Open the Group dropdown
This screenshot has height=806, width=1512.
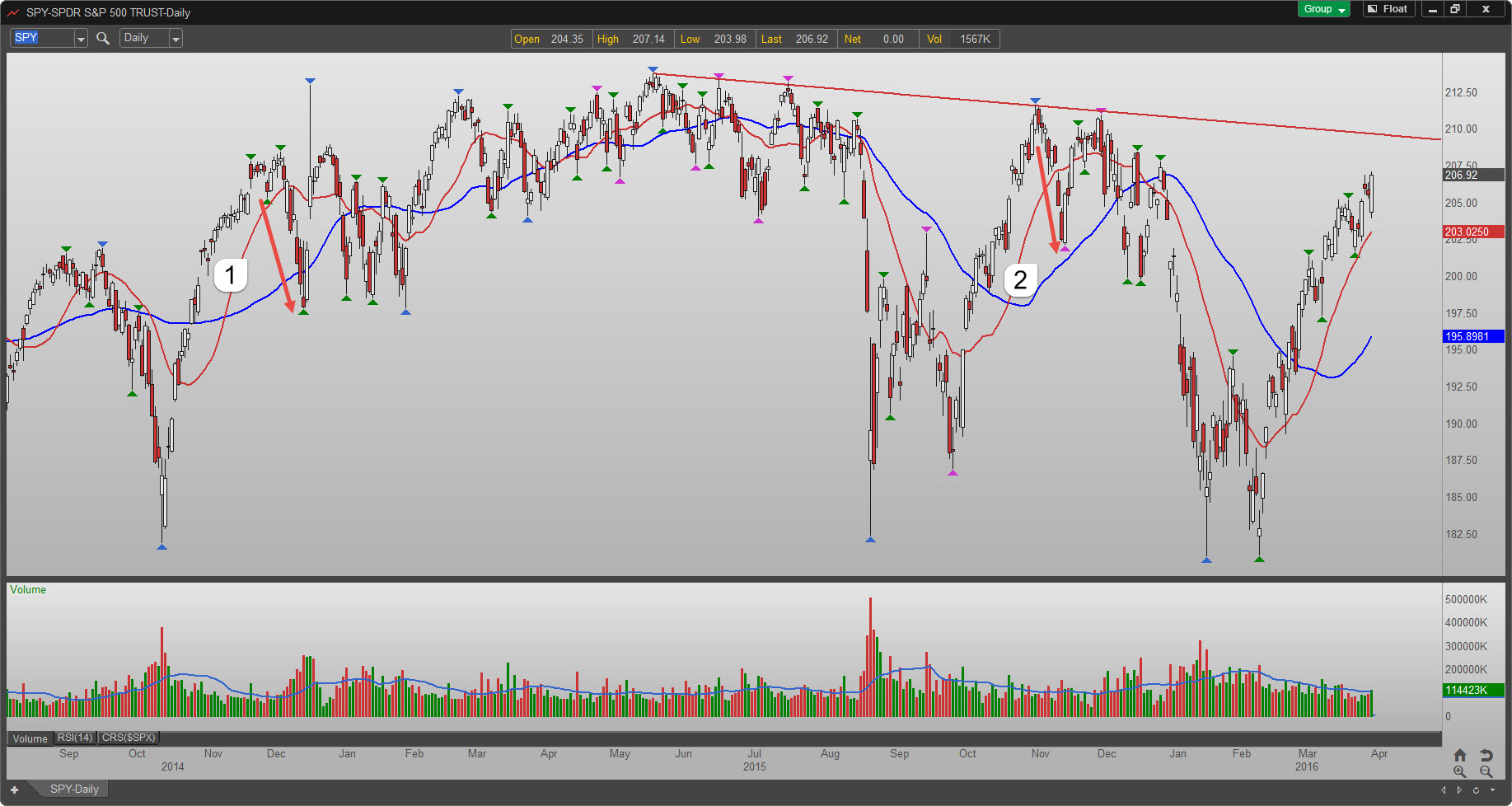(1324, 9)
